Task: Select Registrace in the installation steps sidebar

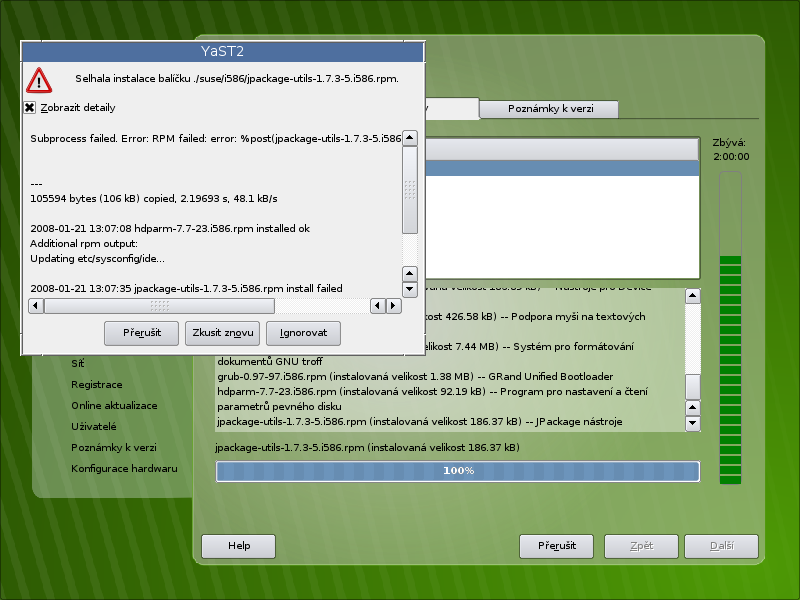Action: [96, 385]
